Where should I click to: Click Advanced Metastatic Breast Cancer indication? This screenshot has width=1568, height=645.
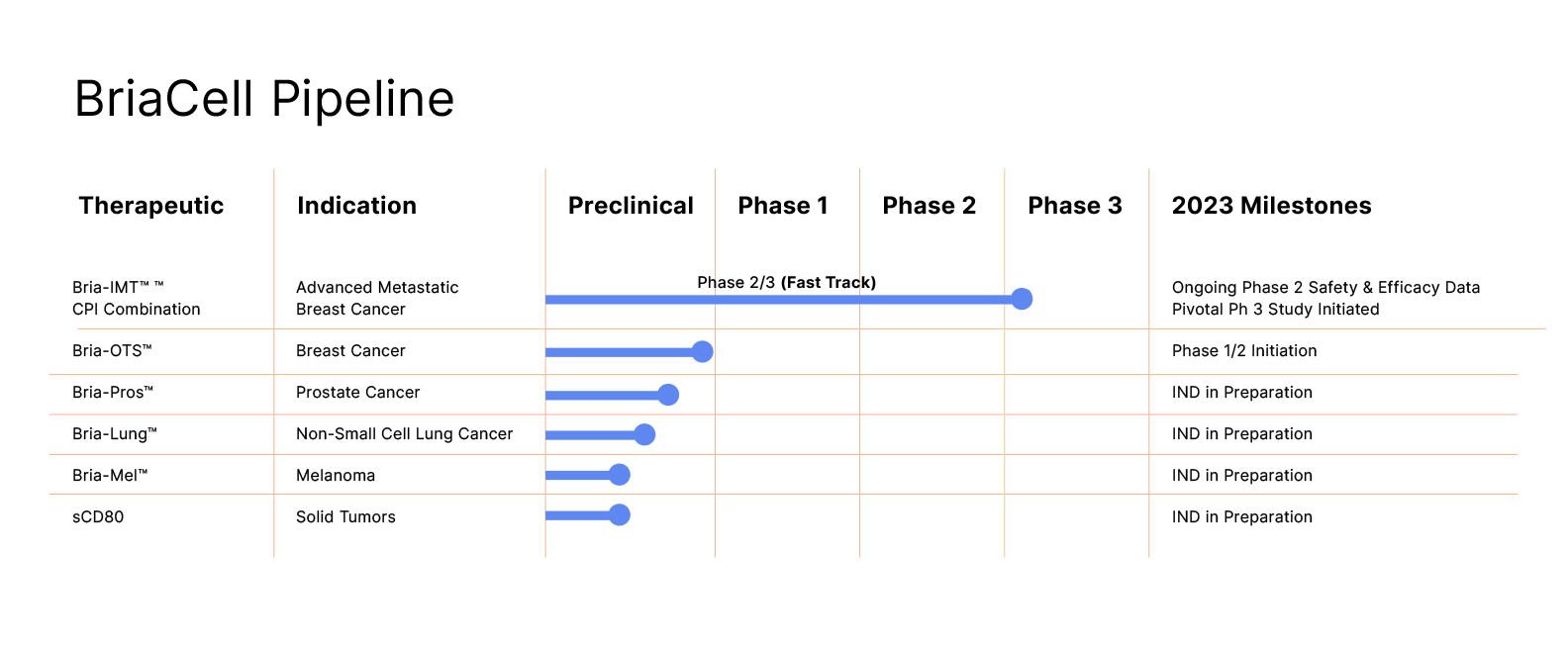pos(377,298)
